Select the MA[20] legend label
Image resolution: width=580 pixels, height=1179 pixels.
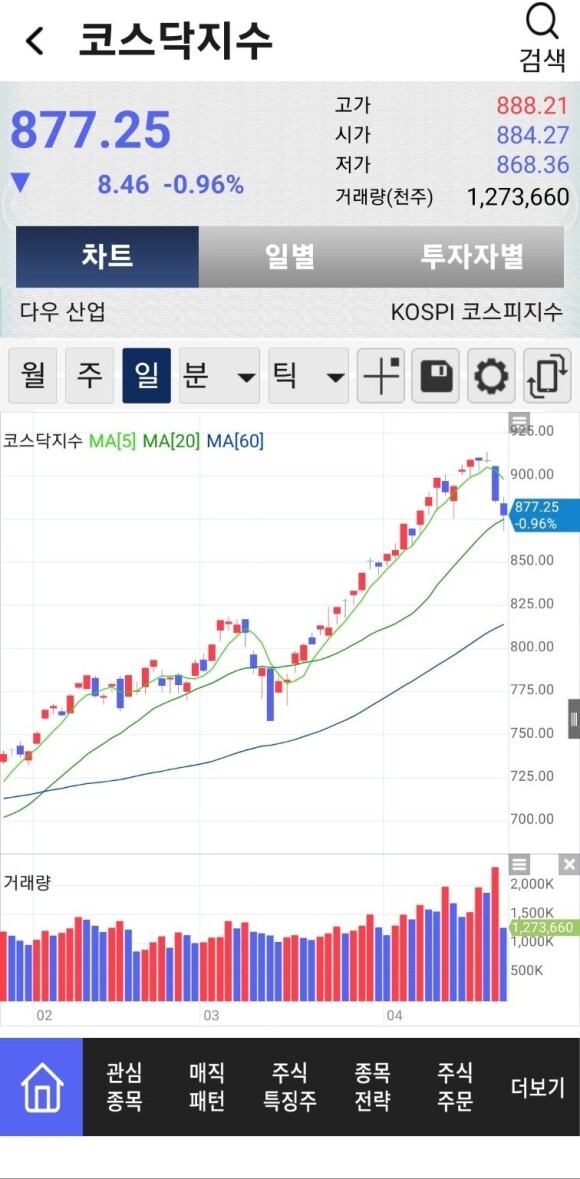coord(172,441)
